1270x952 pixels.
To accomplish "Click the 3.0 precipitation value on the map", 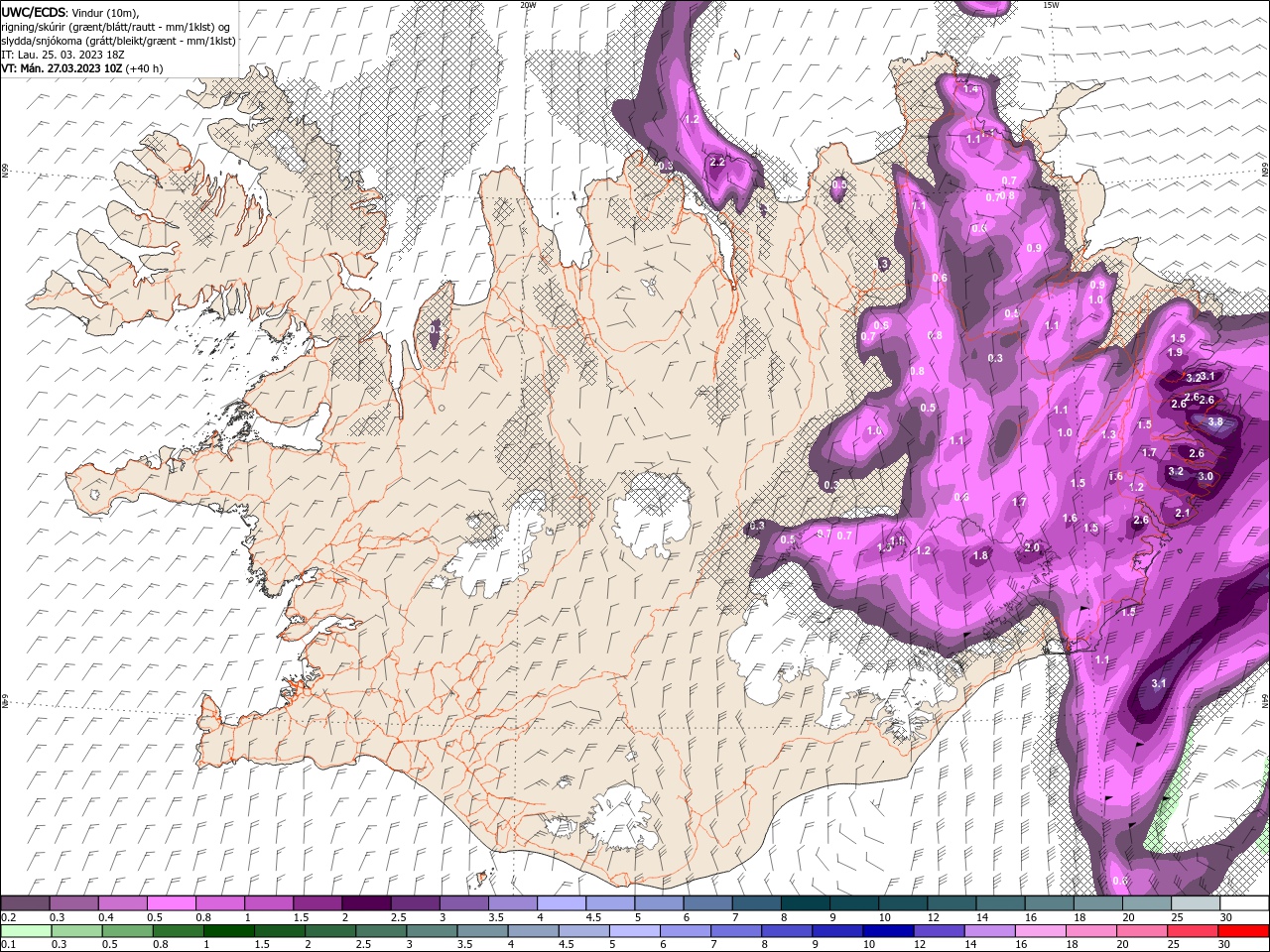I will pyautogui.click(x=1206, y=476).
